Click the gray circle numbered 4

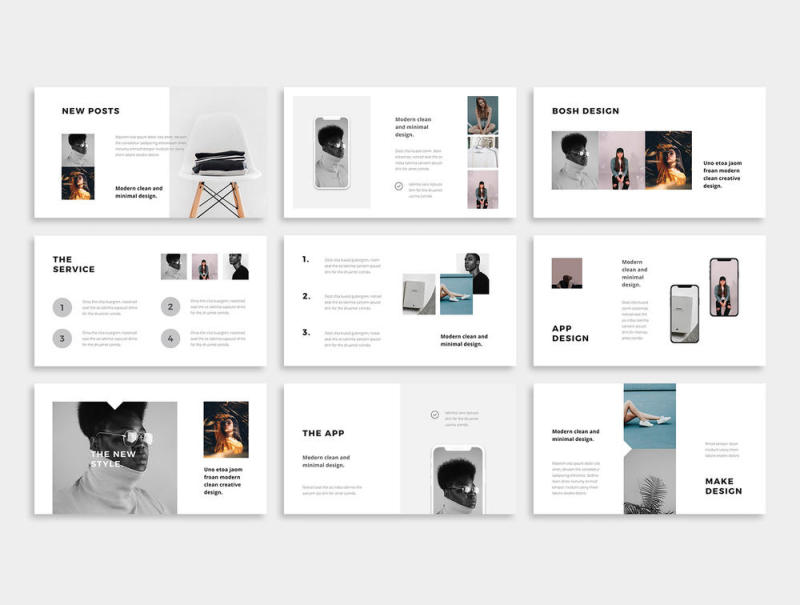tap(170, 339)
